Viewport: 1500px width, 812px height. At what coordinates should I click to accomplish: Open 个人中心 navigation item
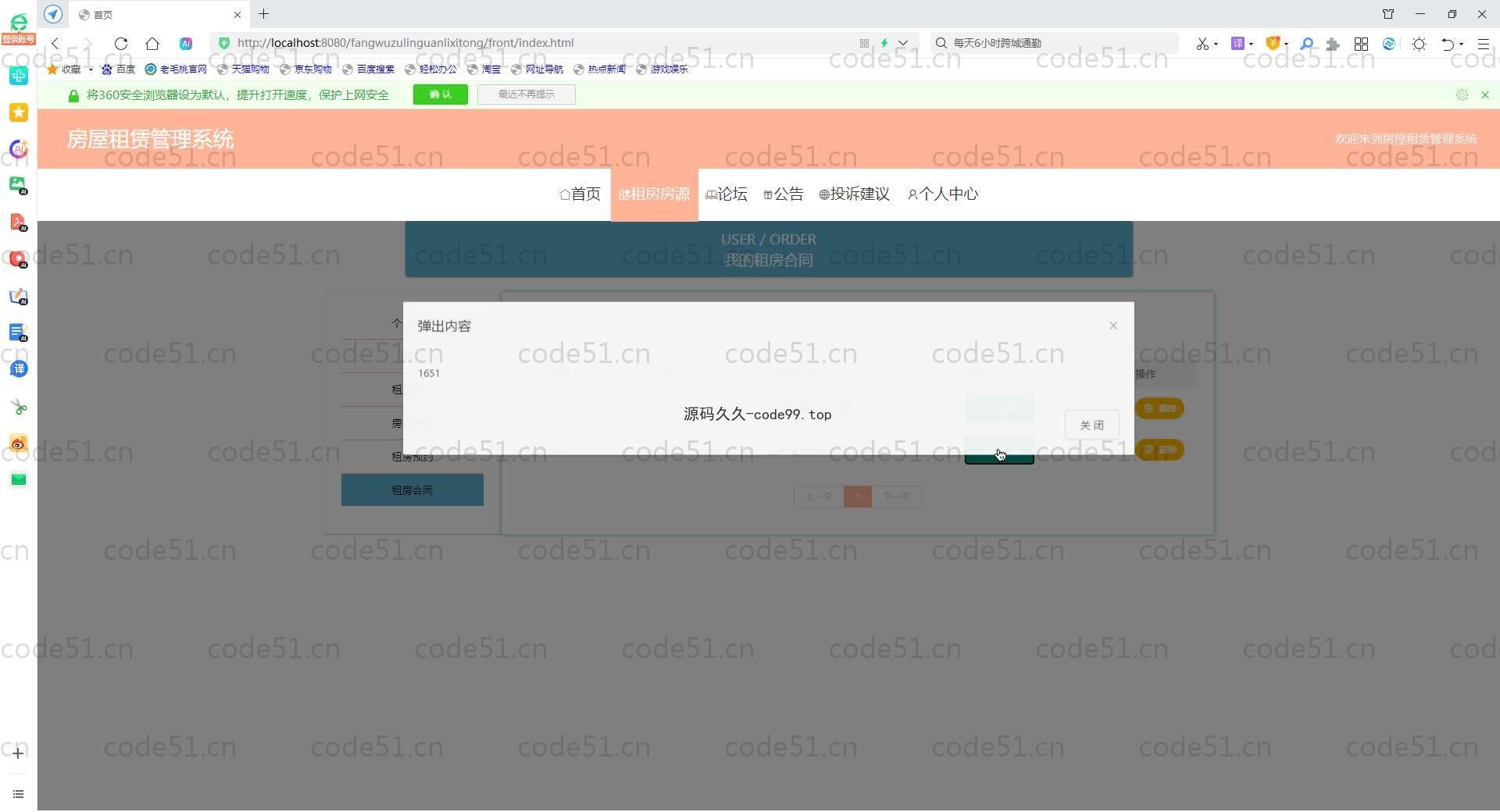(942, 194)
